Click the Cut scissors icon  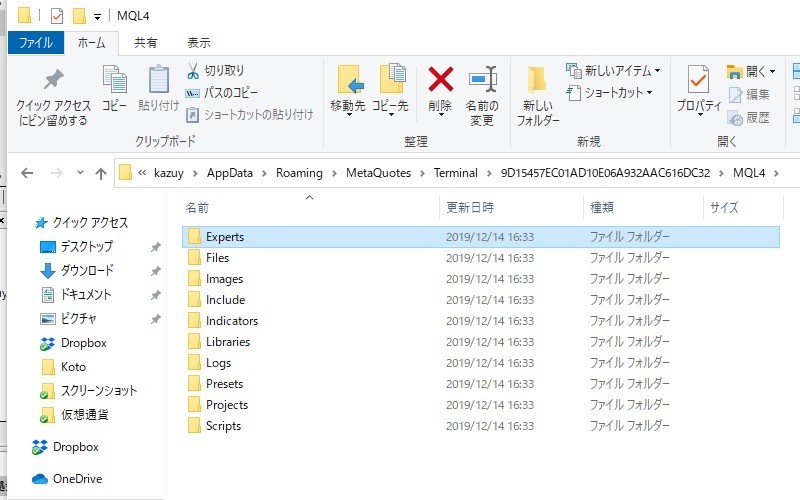click(x=193, y=71)
